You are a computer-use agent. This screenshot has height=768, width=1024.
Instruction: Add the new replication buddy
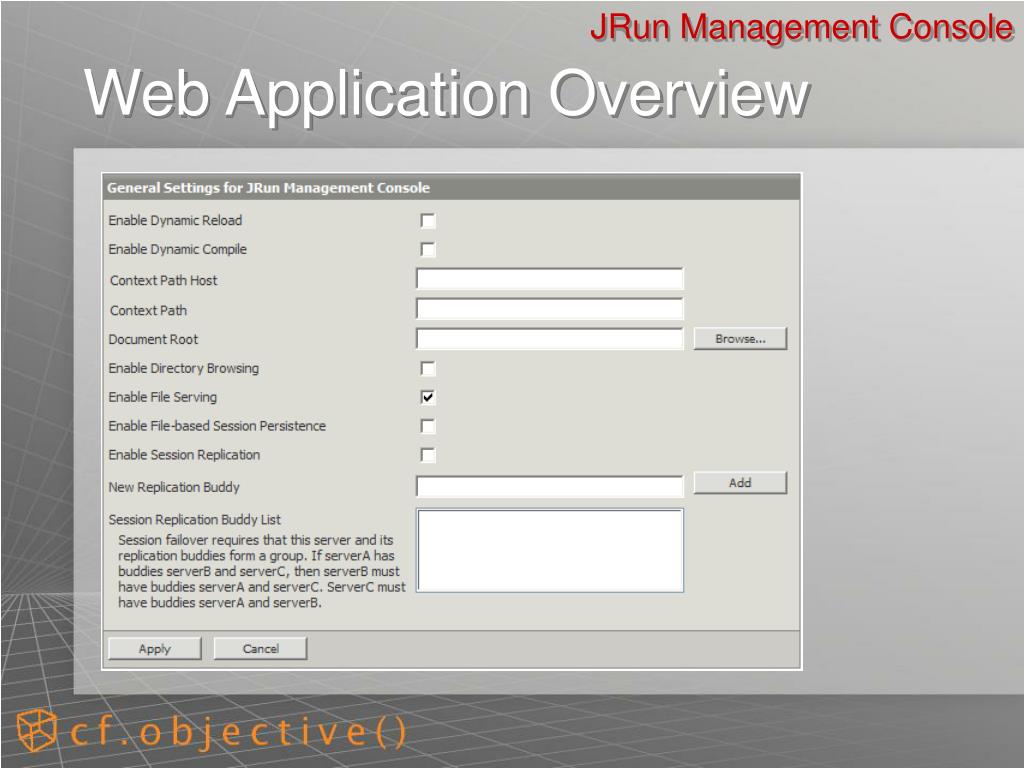[740, 483]
